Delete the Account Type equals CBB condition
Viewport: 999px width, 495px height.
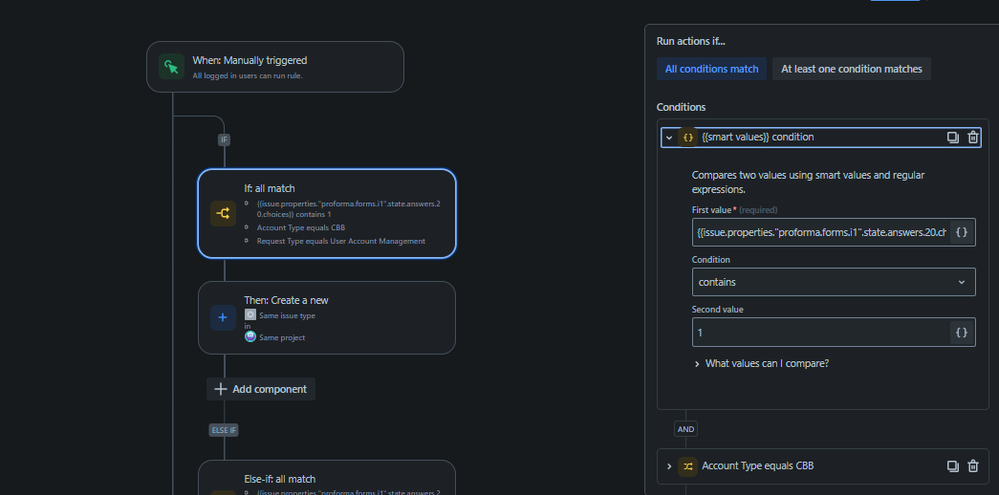tap(973, 466)
